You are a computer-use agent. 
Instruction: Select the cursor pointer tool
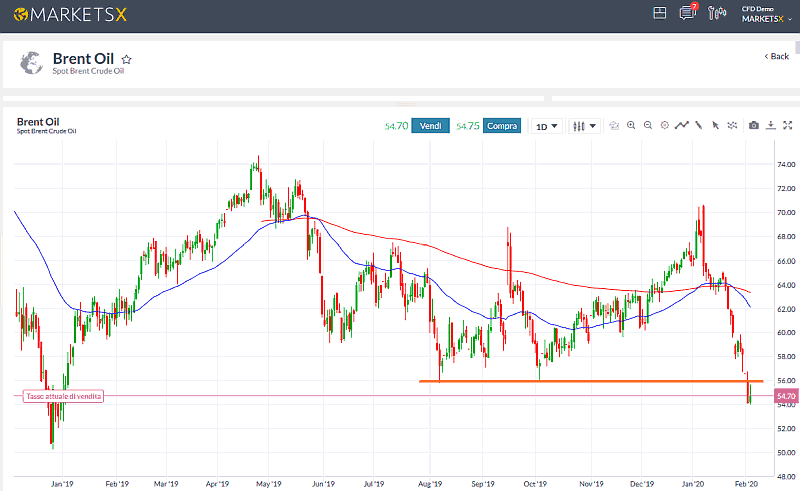715,126
